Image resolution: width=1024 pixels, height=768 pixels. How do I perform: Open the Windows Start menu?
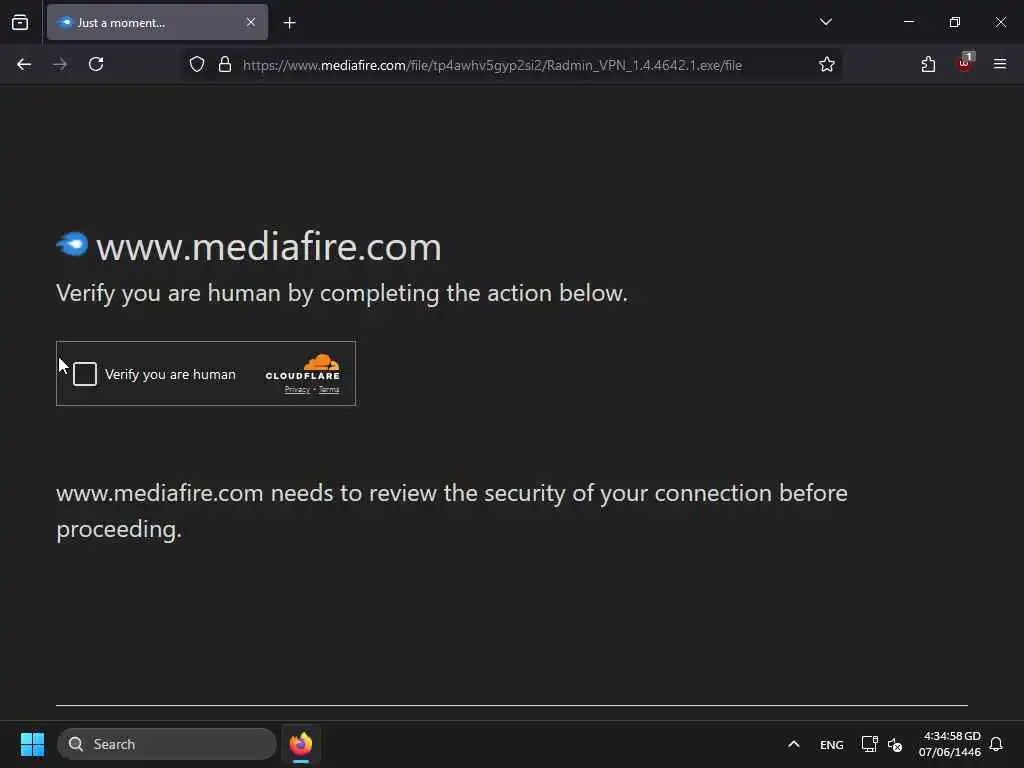[32, 744]
